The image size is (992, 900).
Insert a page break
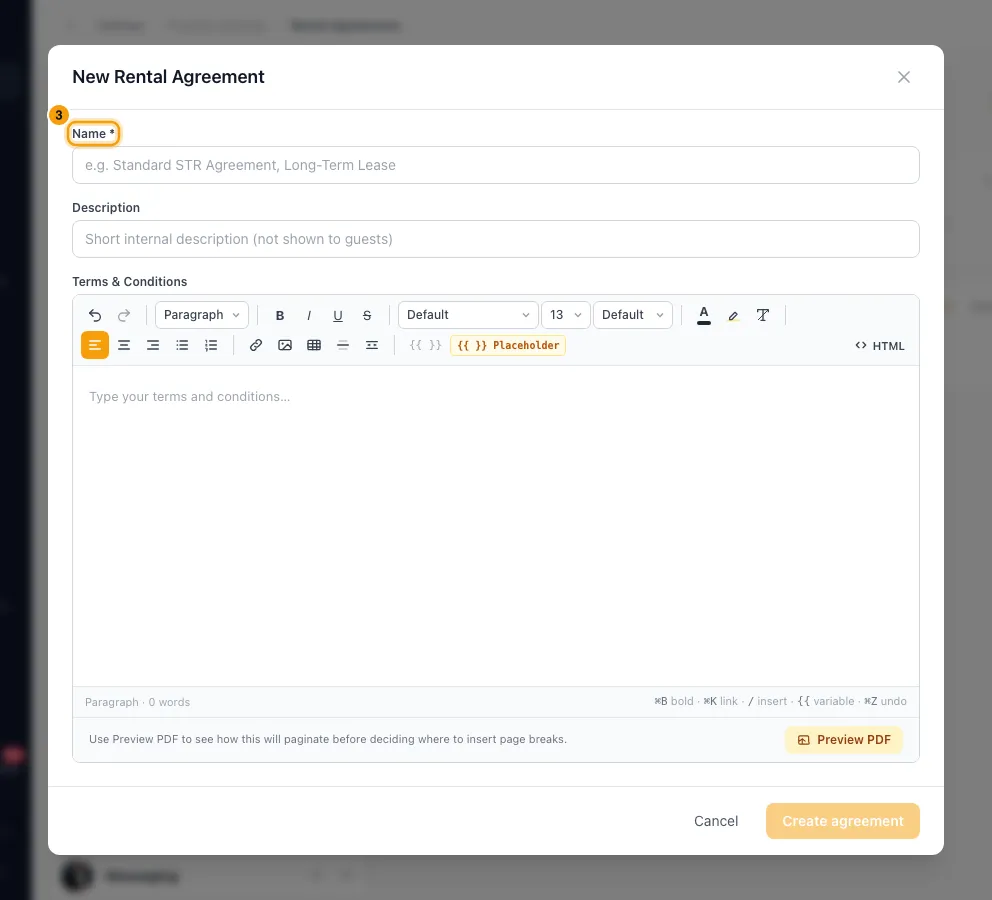pyautogui.click(x=372, y=345)
